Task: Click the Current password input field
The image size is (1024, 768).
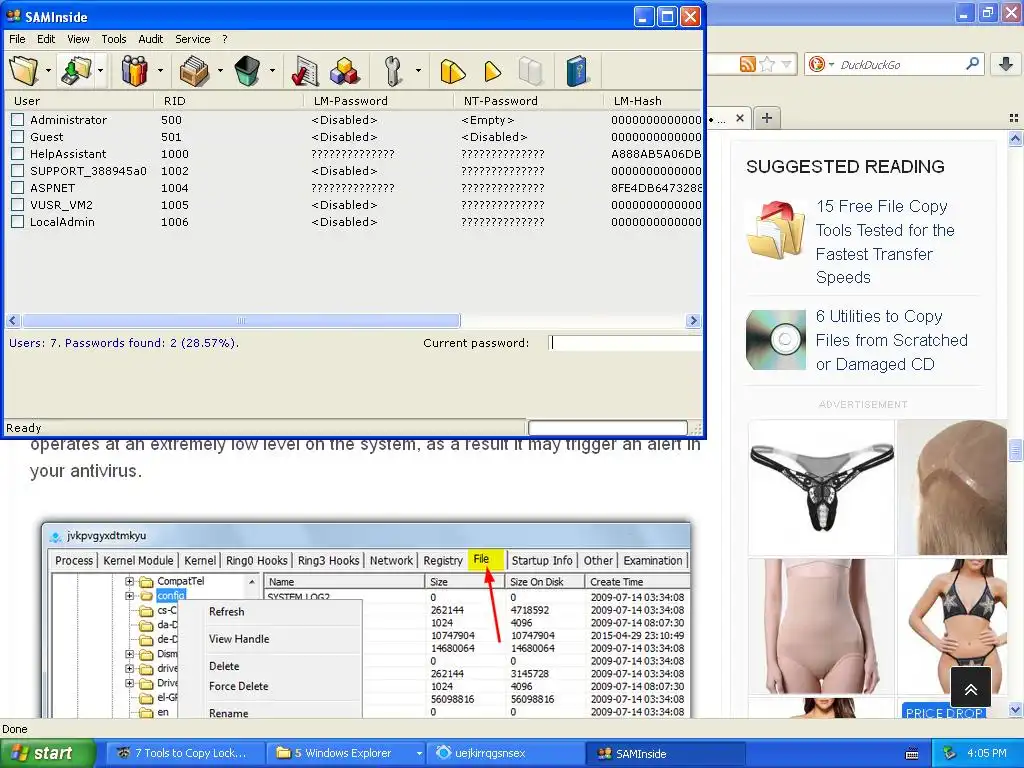Action: pyautogui.click(x=625, y=343)
